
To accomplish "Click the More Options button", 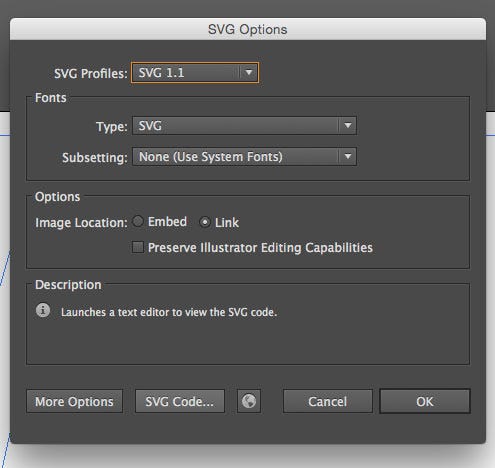I will pyautogui.click(x=75, y=401).
